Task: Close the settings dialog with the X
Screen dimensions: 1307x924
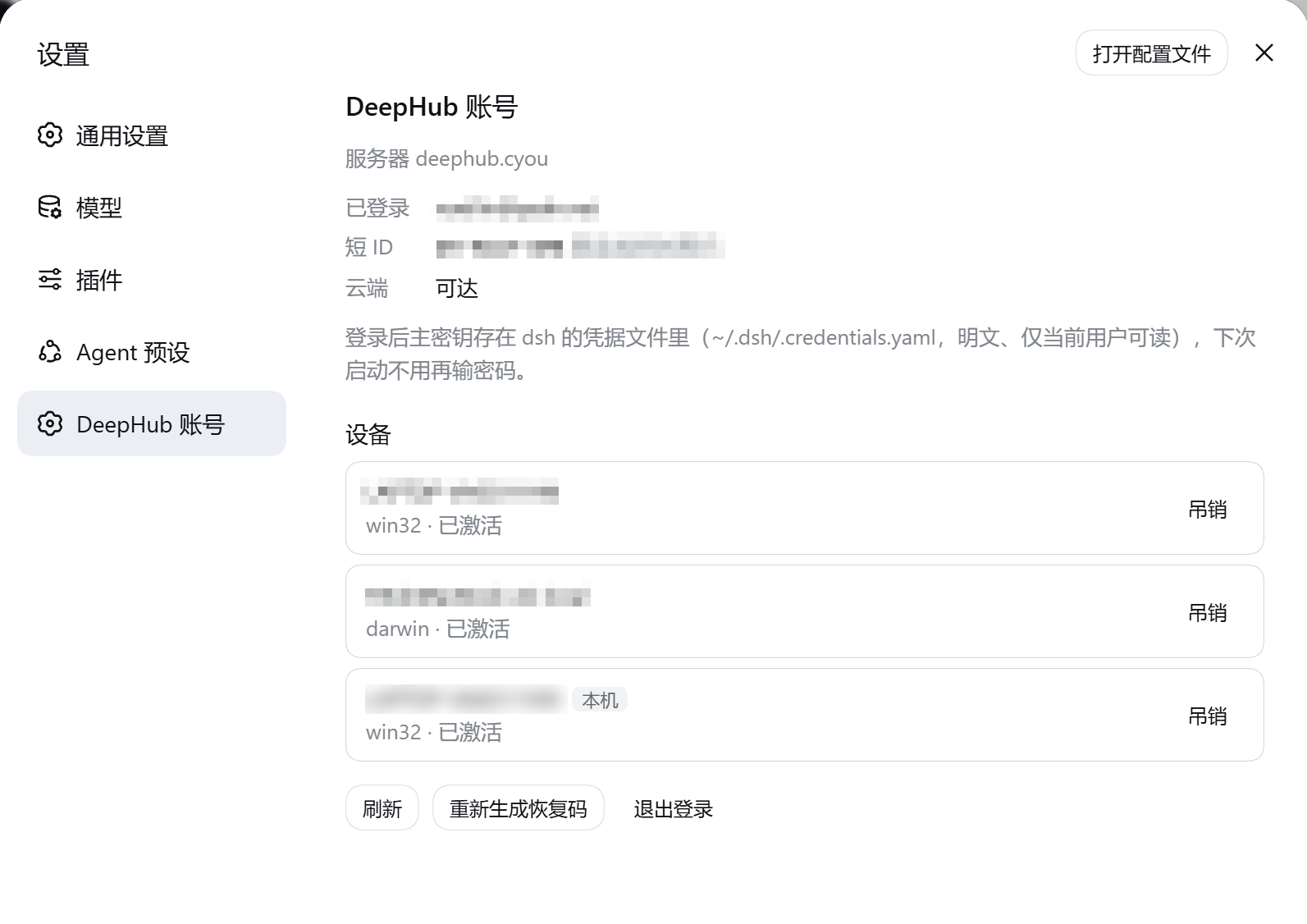Action: point(1264,53)
